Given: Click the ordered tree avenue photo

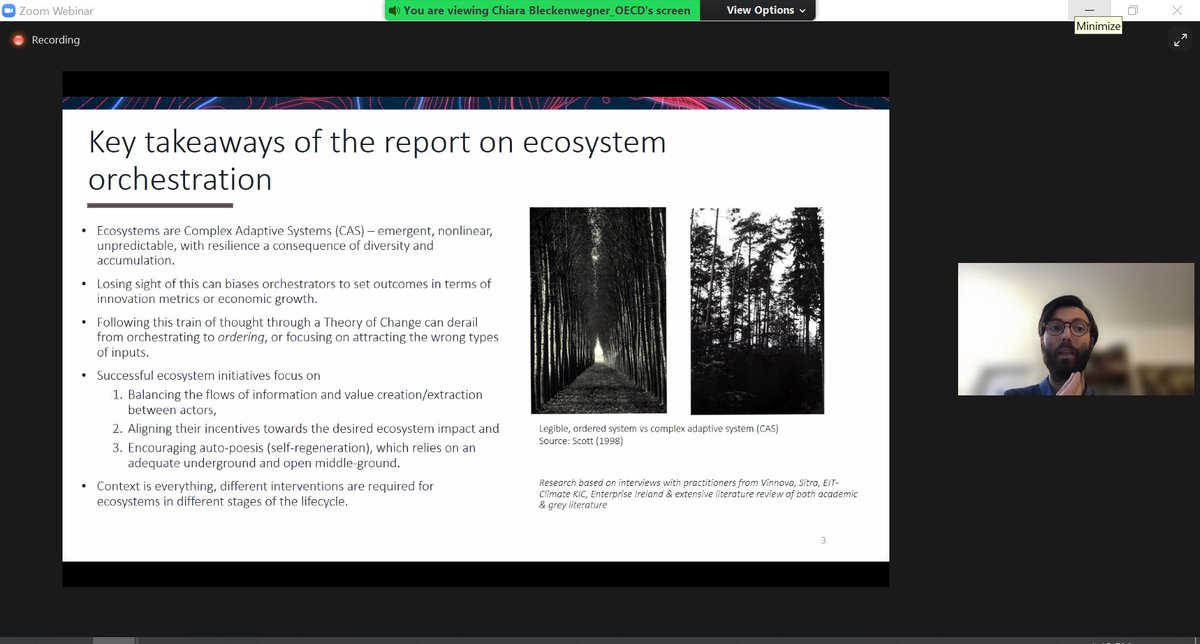Looking at the screenshot, I should point(598,311).
